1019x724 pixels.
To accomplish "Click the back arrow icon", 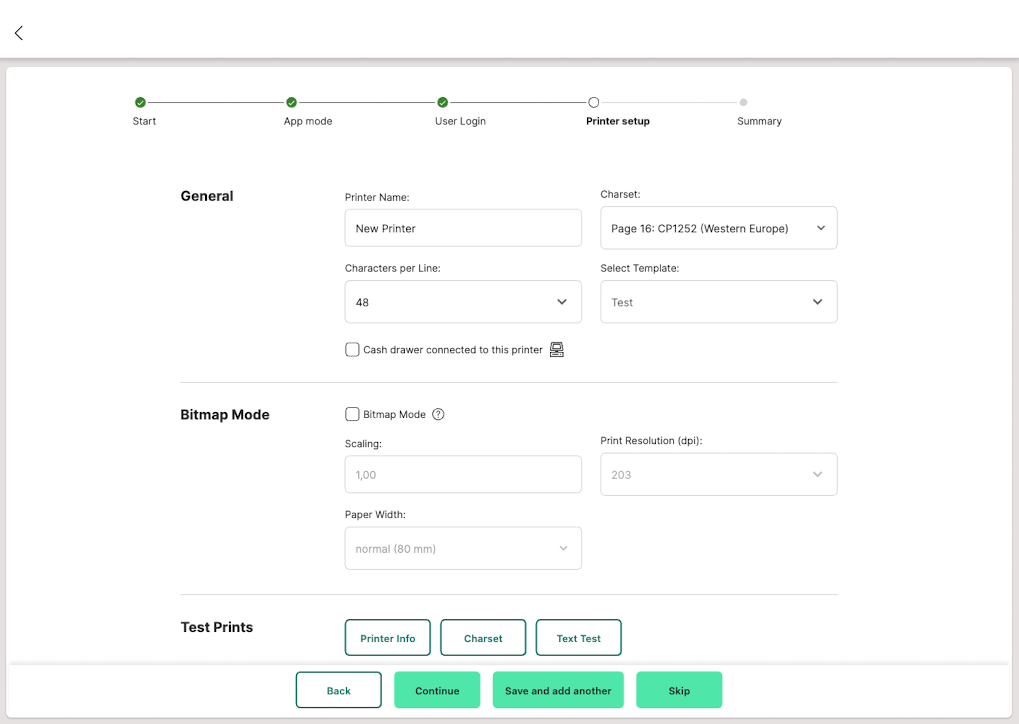I will (x=18, y=33).
